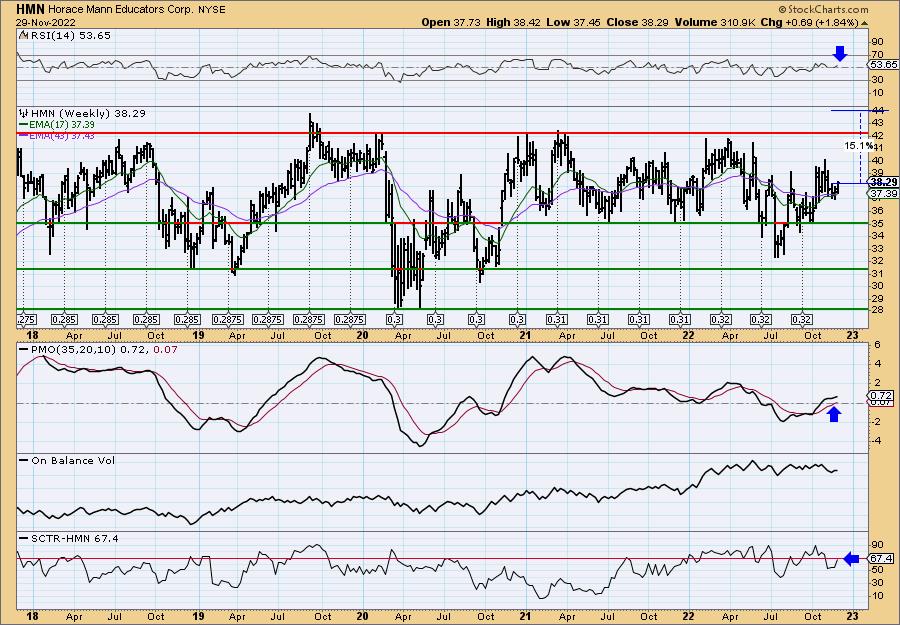Click the black PMO legend line swatch

click(24, 349)
